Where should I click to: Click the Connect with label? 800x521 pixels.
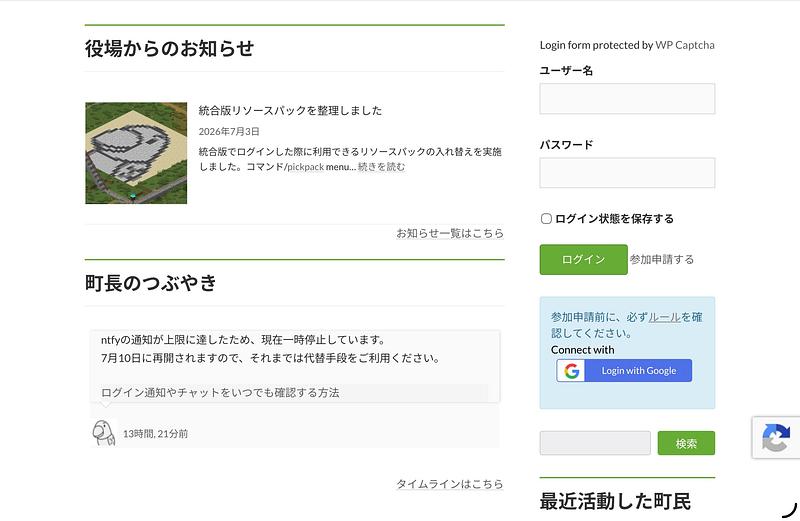pyautogui.click(x=582, y=350)
